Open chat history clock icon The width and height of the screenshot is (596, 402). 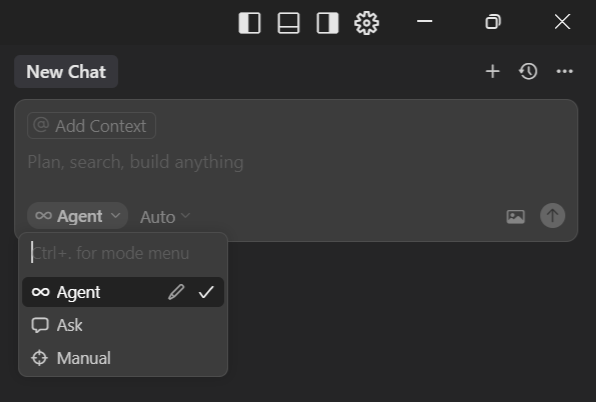(528, 71)
